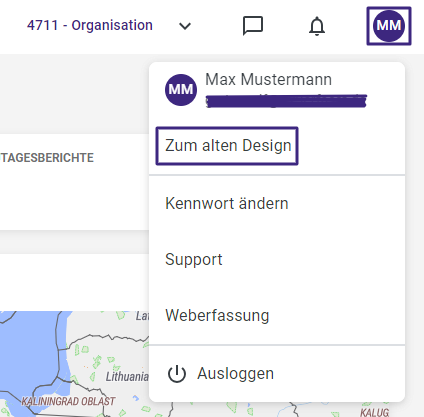The image size is (424, 417).
Task: Select the 4711 - Organisation label
Action: tap(90, 25)
